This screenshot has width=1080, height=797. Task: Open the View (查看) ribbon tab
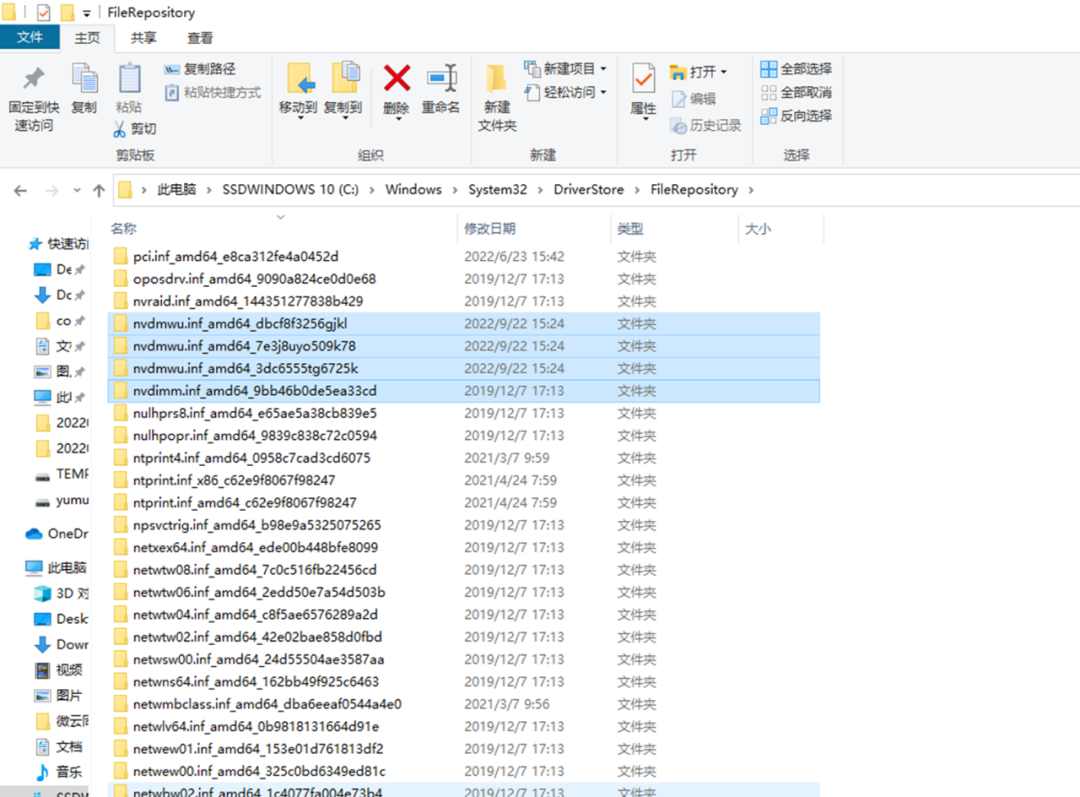[x=200, y=38]
